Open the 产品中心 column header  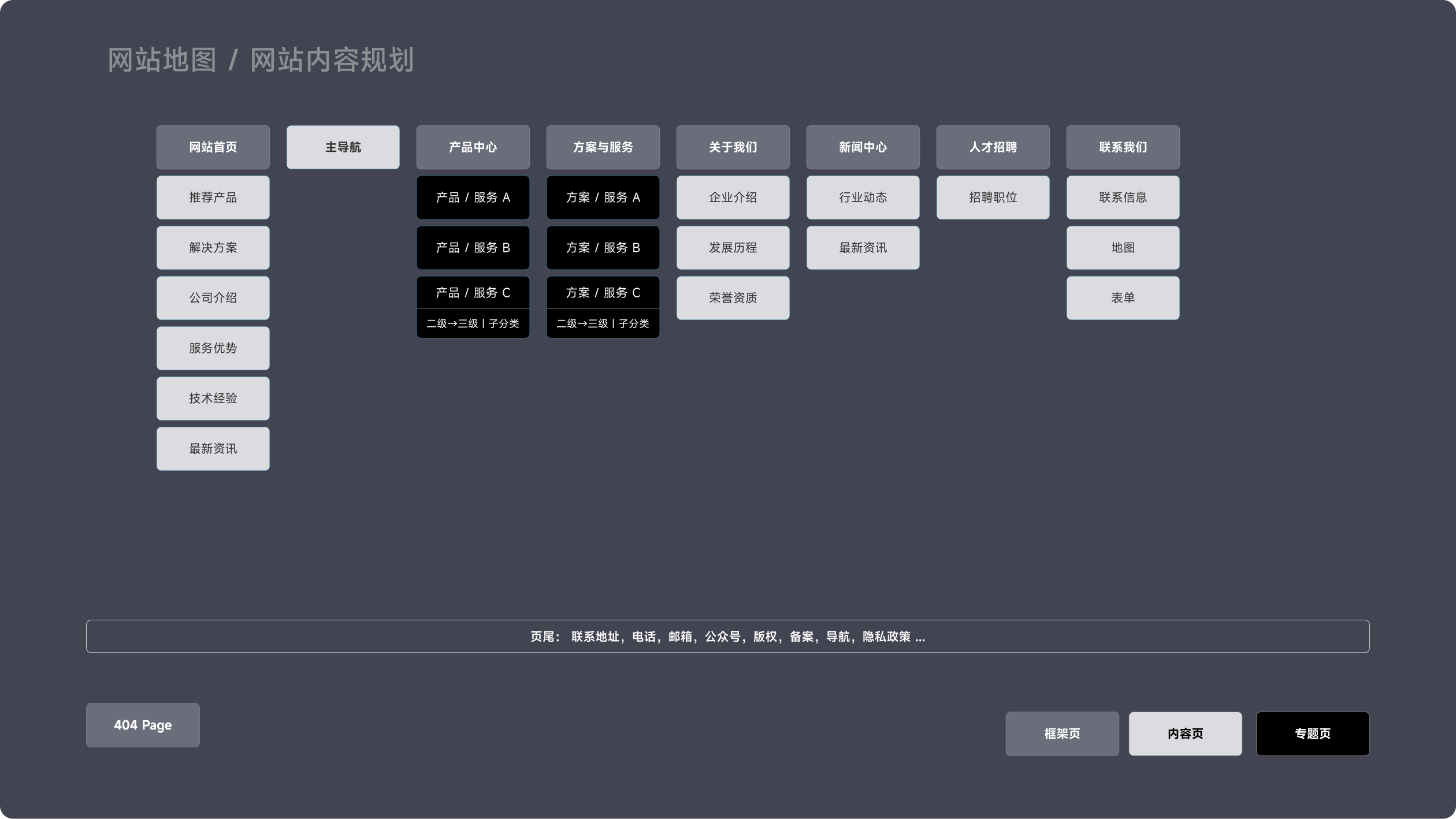click(x=473, y=147)
